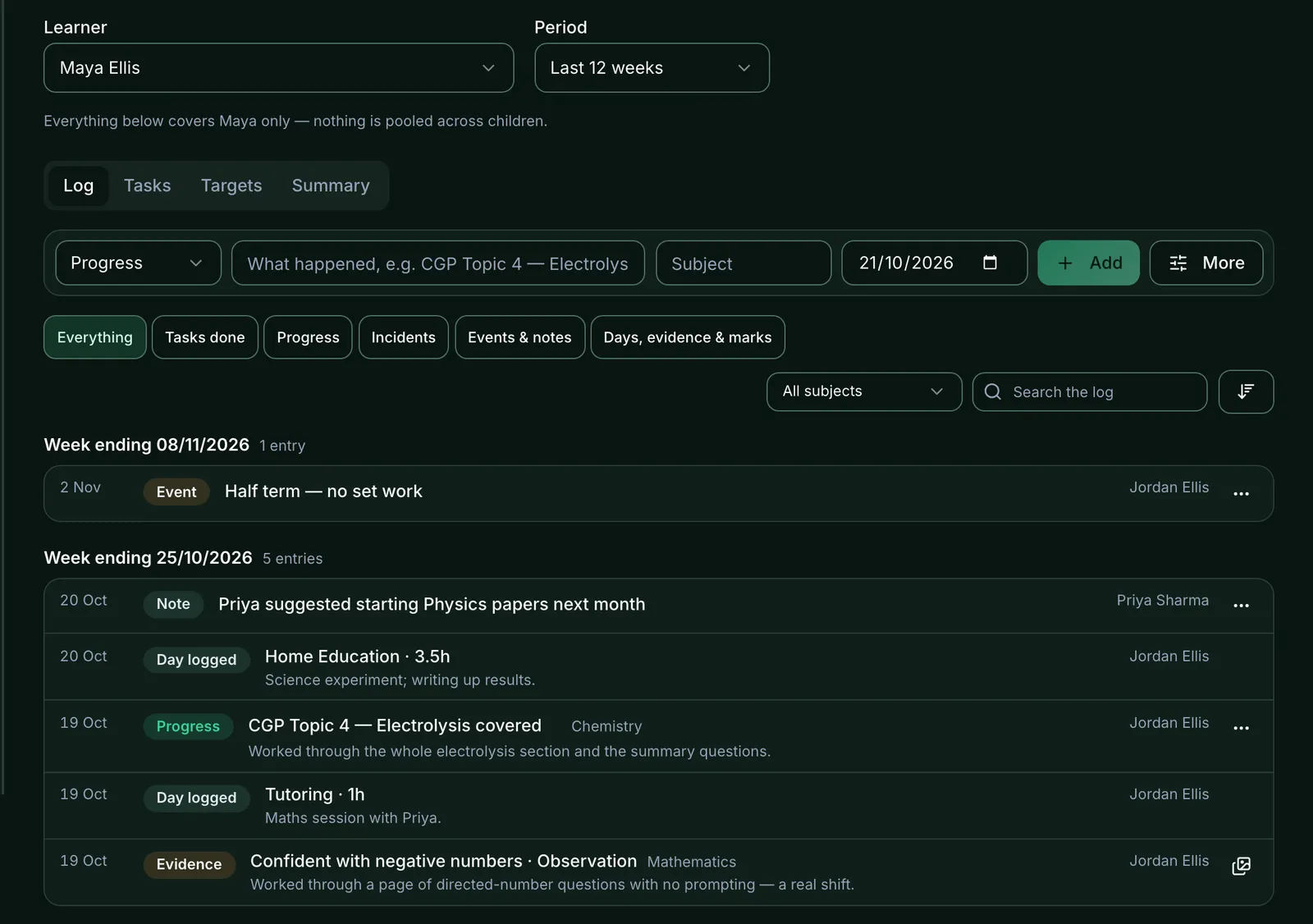The width and height of the screenshot is (1313, 924).
Task: Open options menu for CGP Topic 4 entry
Action: [x=1241, y=728]
